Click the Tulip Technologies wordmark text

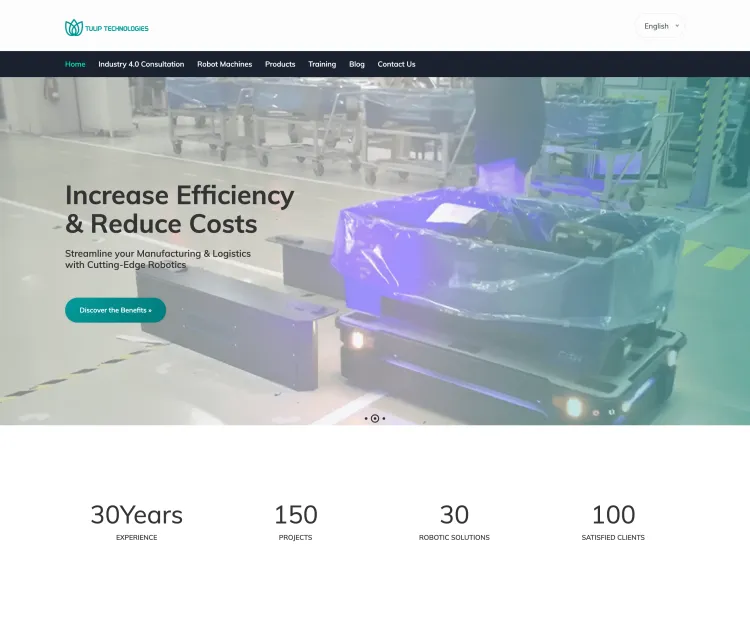[x=117, y=29]
